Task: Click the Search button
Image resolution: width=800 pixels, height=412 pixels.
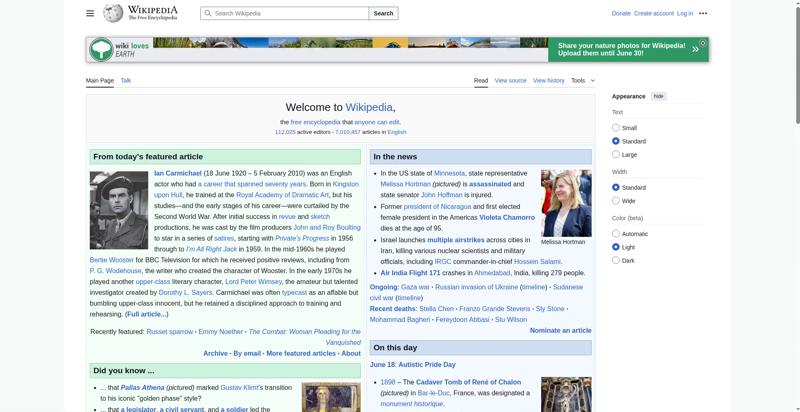Action: 383,13
